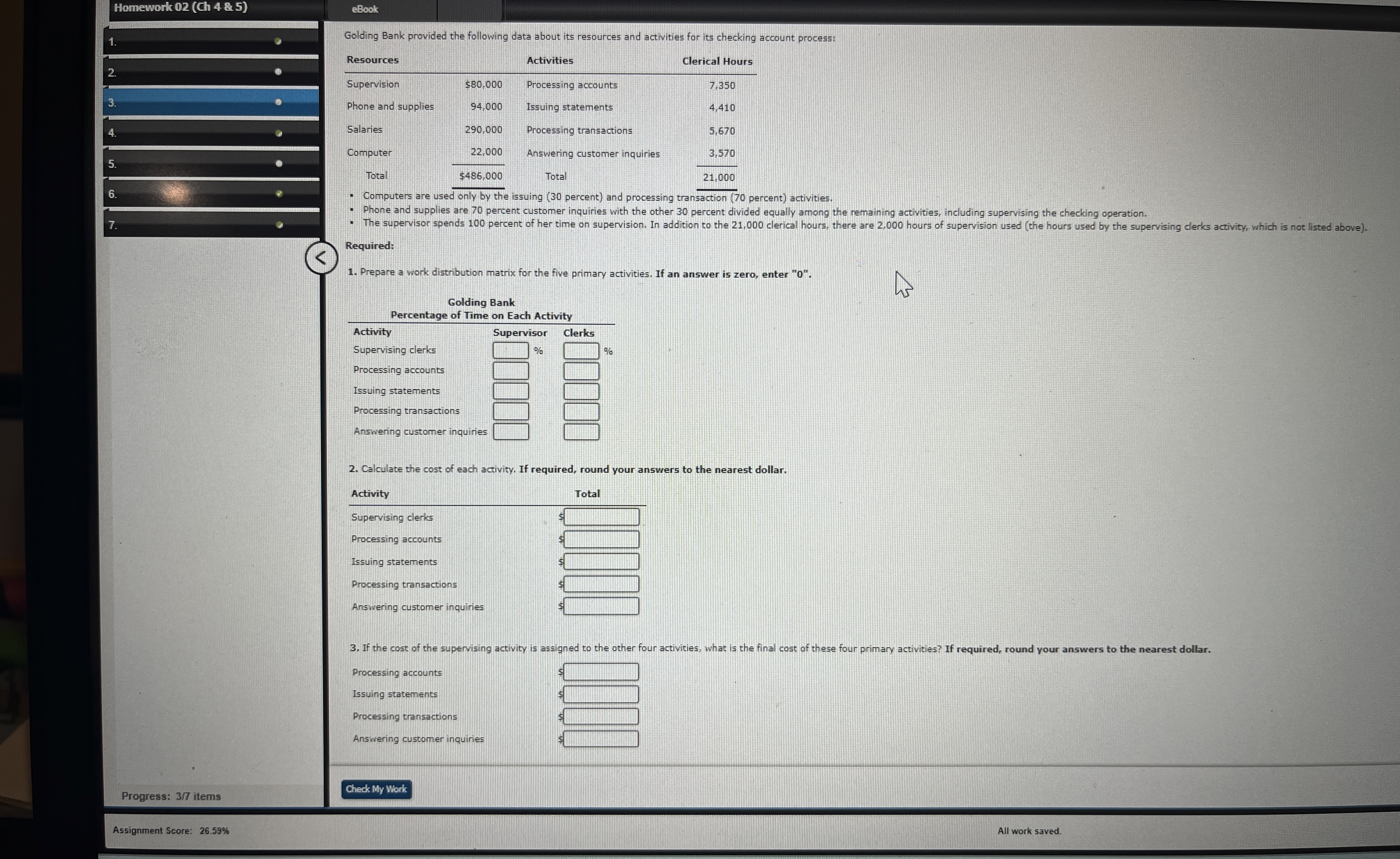
Task: Click status dot for question 4
Action: [x=278, y=134]
